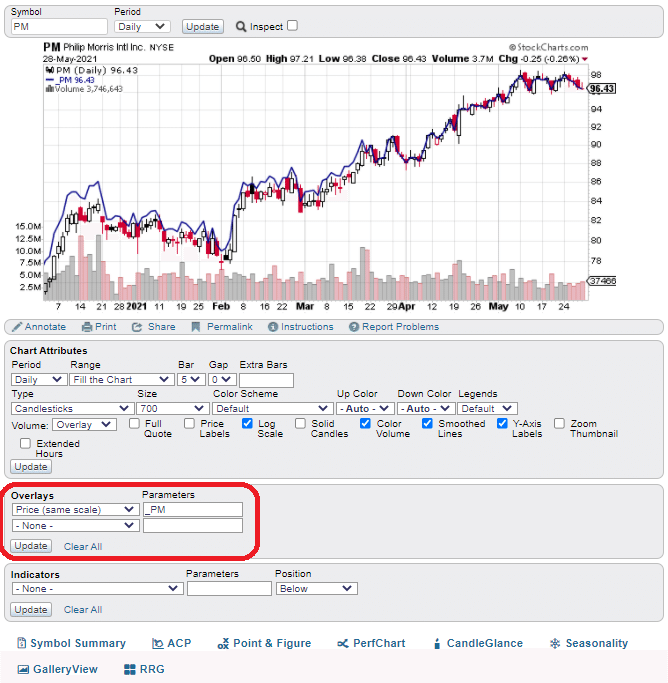Open the Seasonality link
Screen dimensions: 668x683
pos(597,643)
